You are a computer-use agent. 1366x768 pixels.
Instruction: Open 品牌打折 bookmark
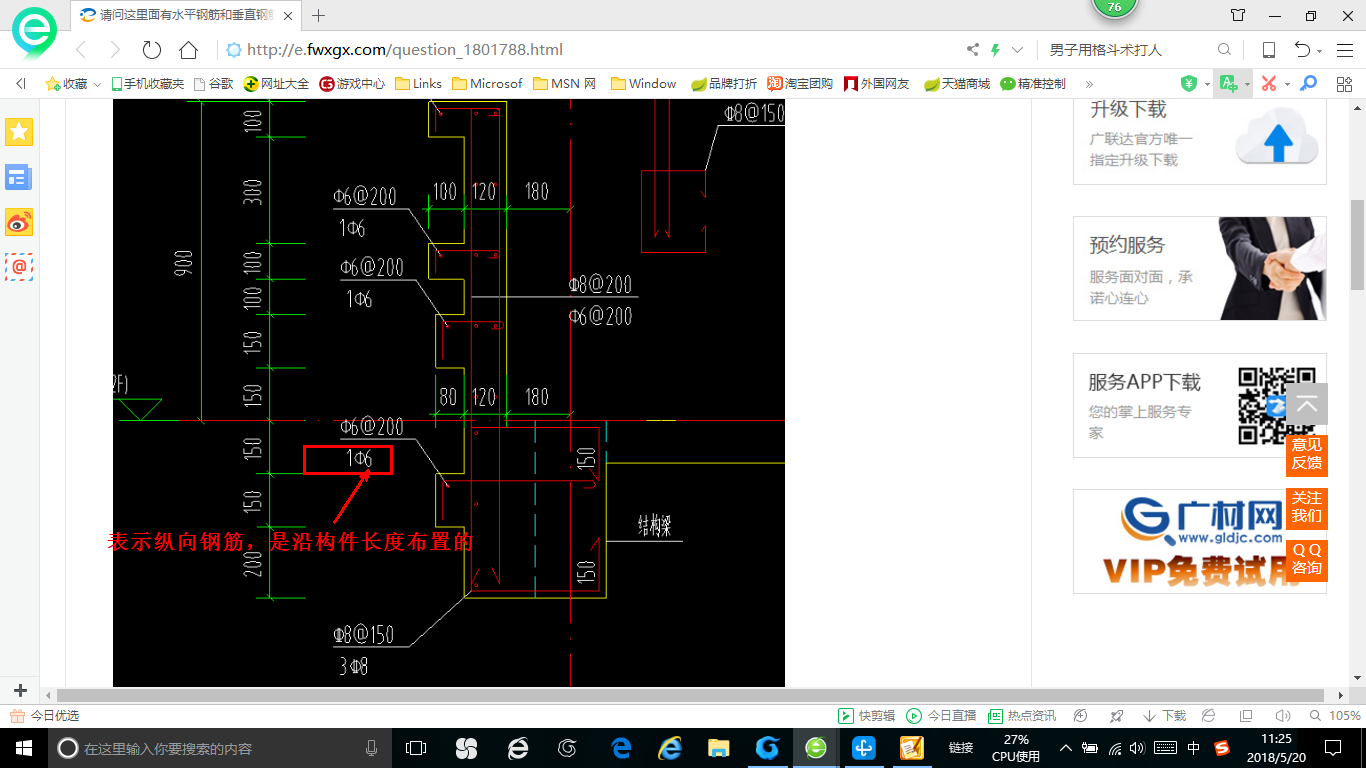pyautogui.click(x=724, y=84)
